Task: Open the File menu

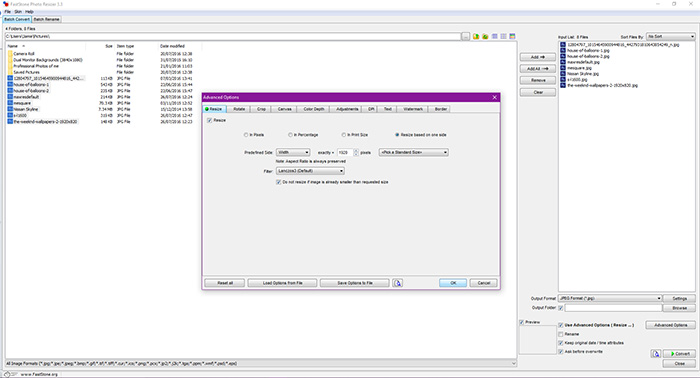Action: [8, 12]
